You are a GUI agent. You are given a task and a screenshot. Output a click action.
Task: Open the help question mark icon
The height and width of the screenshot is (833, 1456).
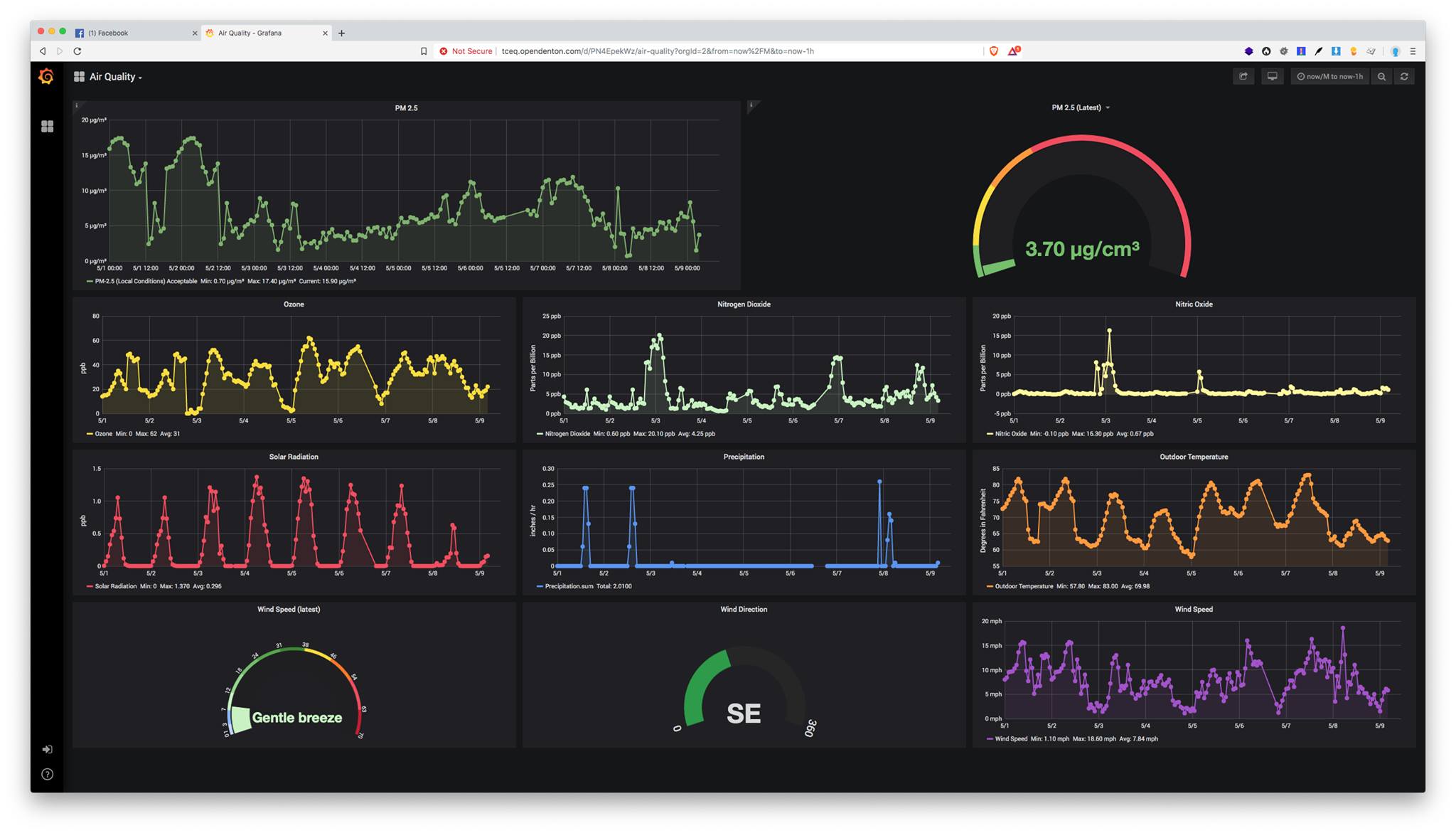47,774
